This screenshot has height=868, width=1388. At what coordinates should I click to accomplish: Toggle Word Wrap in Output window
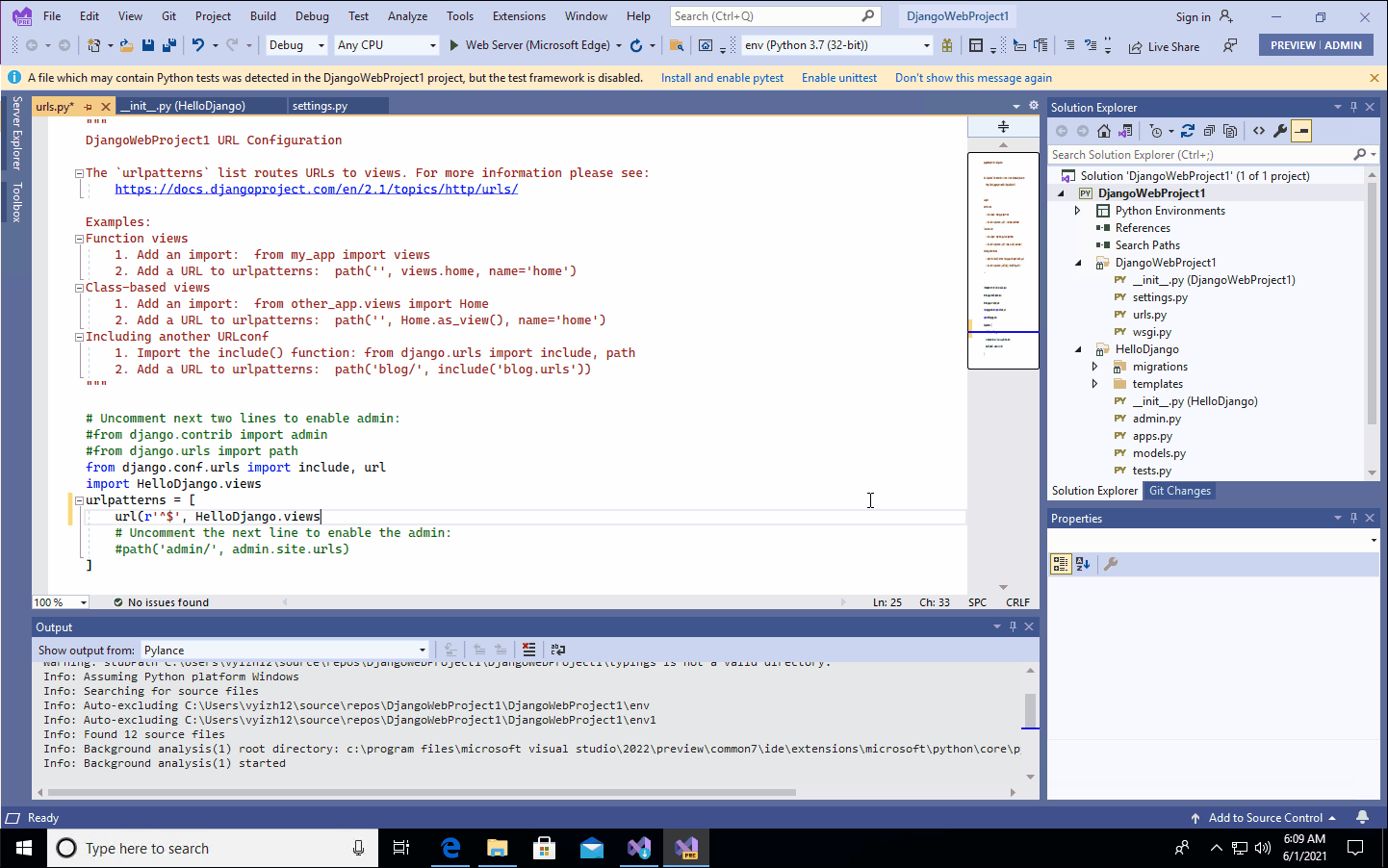tap(558, 650)
